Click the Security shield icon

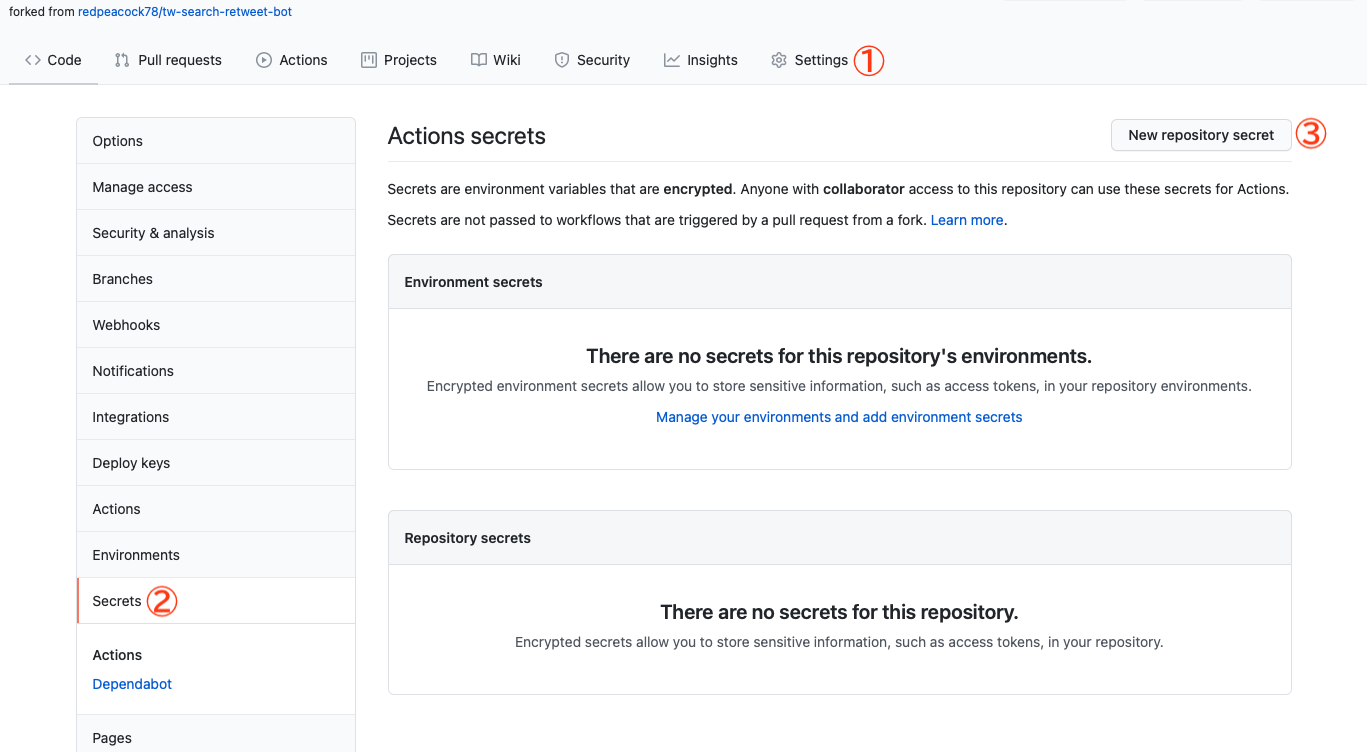click(x=562, y=60)
